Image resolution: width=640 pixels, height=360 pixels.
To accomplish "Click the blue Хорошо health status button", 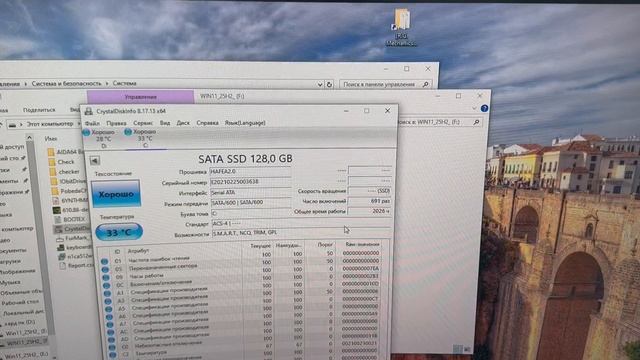I will [x=116, y=194].
